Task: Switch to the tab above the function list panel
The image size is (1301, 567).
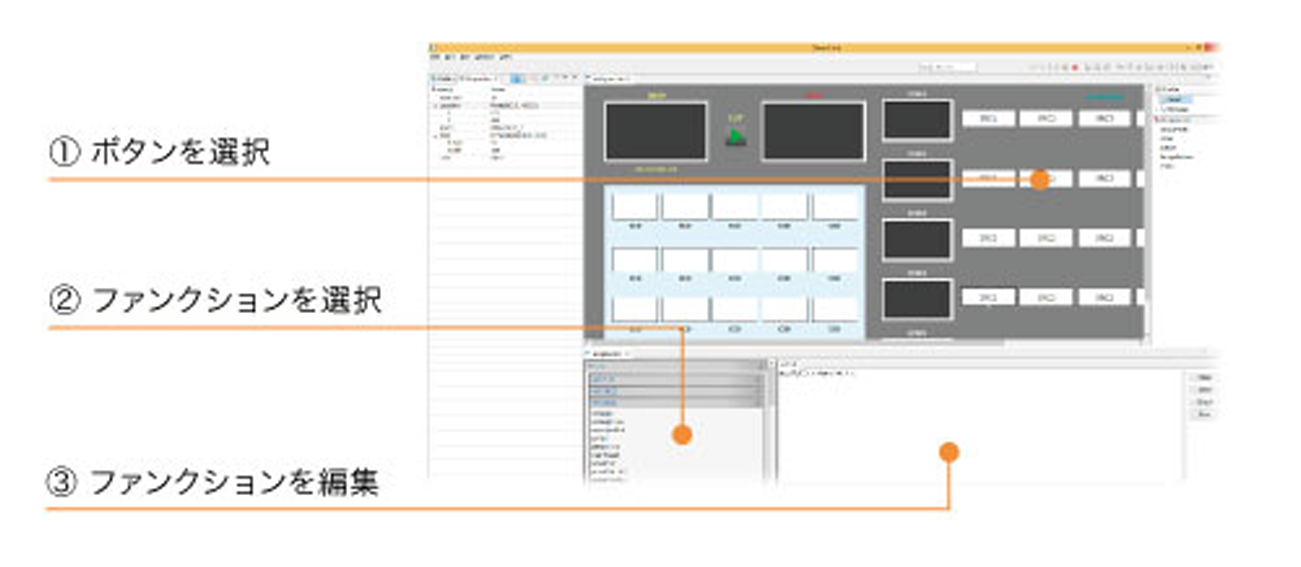Action: (x=605, y=354)
